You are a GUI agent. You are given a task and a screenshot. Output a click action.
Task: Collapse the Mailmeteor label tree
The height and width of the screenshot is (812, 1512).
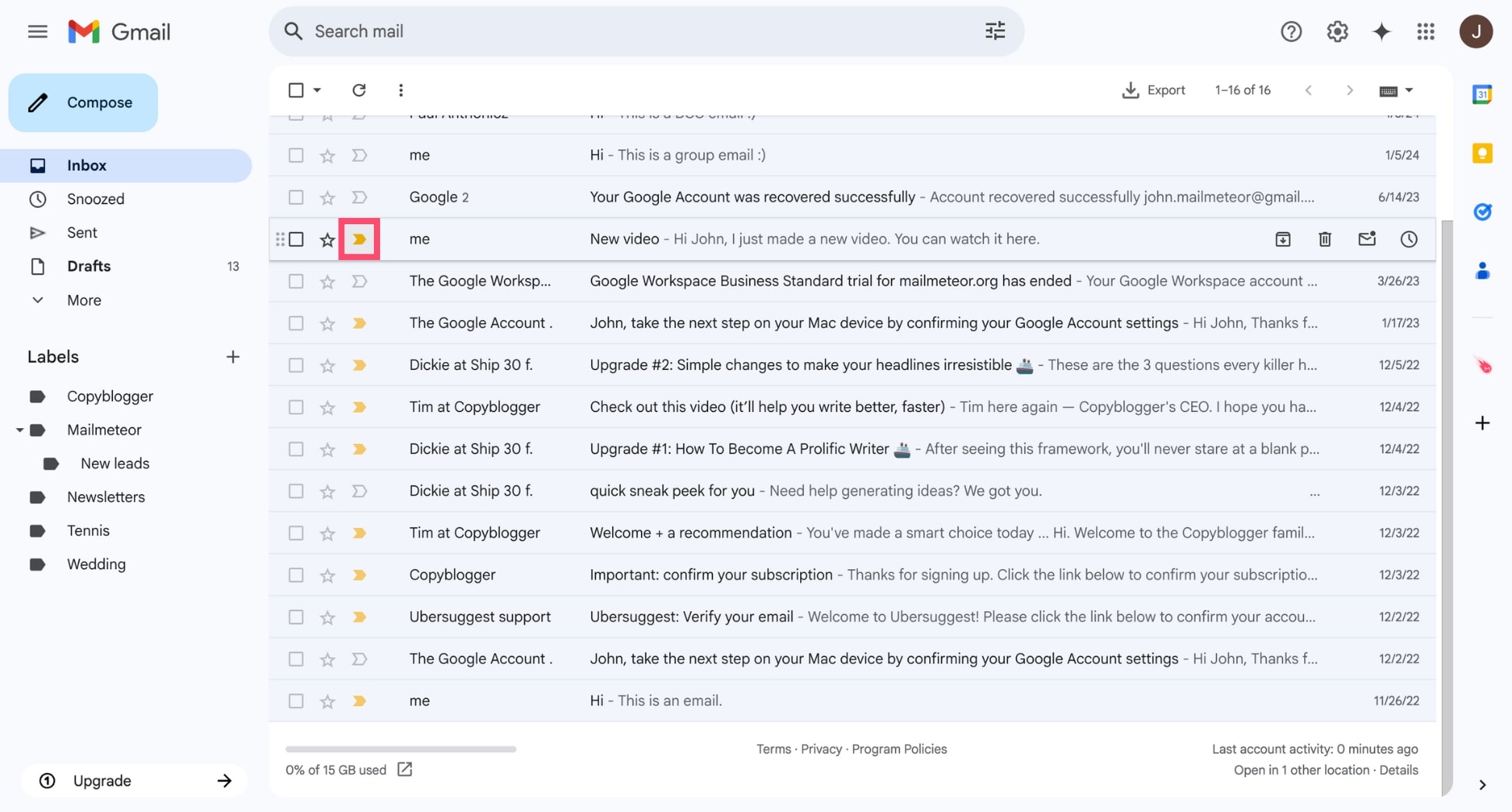pos(19,430)
